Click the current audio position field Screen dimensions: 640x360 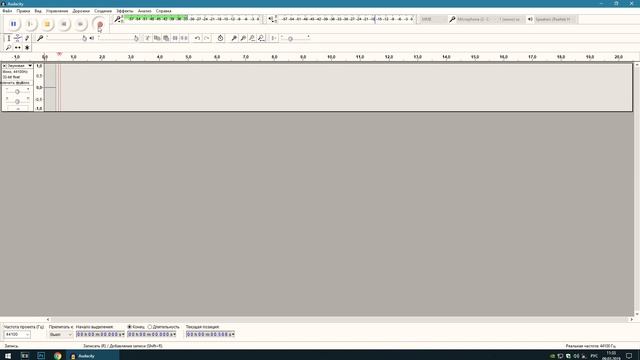coord(210,334)
